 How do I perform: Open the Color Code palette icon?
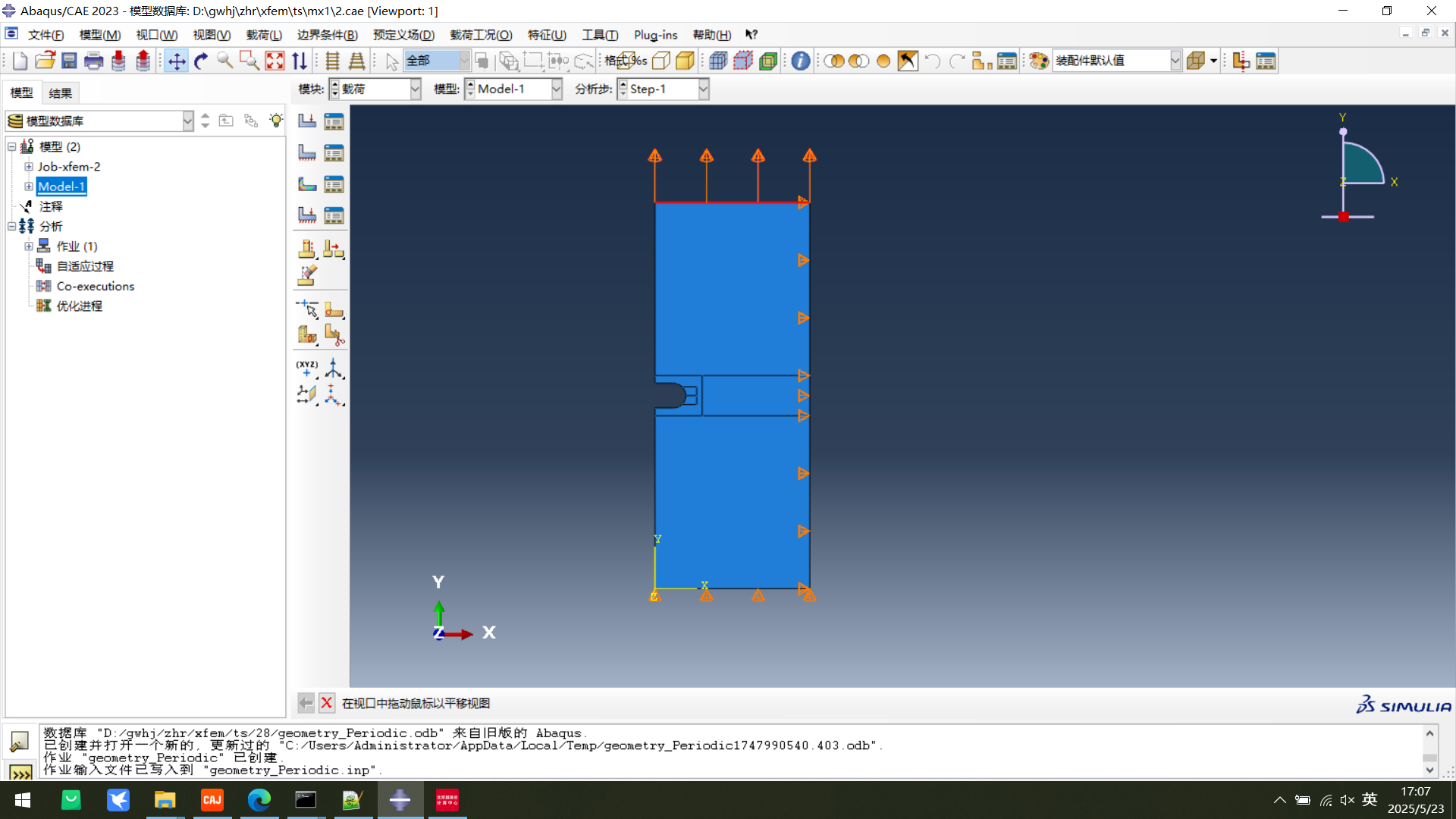[1039, 61]
